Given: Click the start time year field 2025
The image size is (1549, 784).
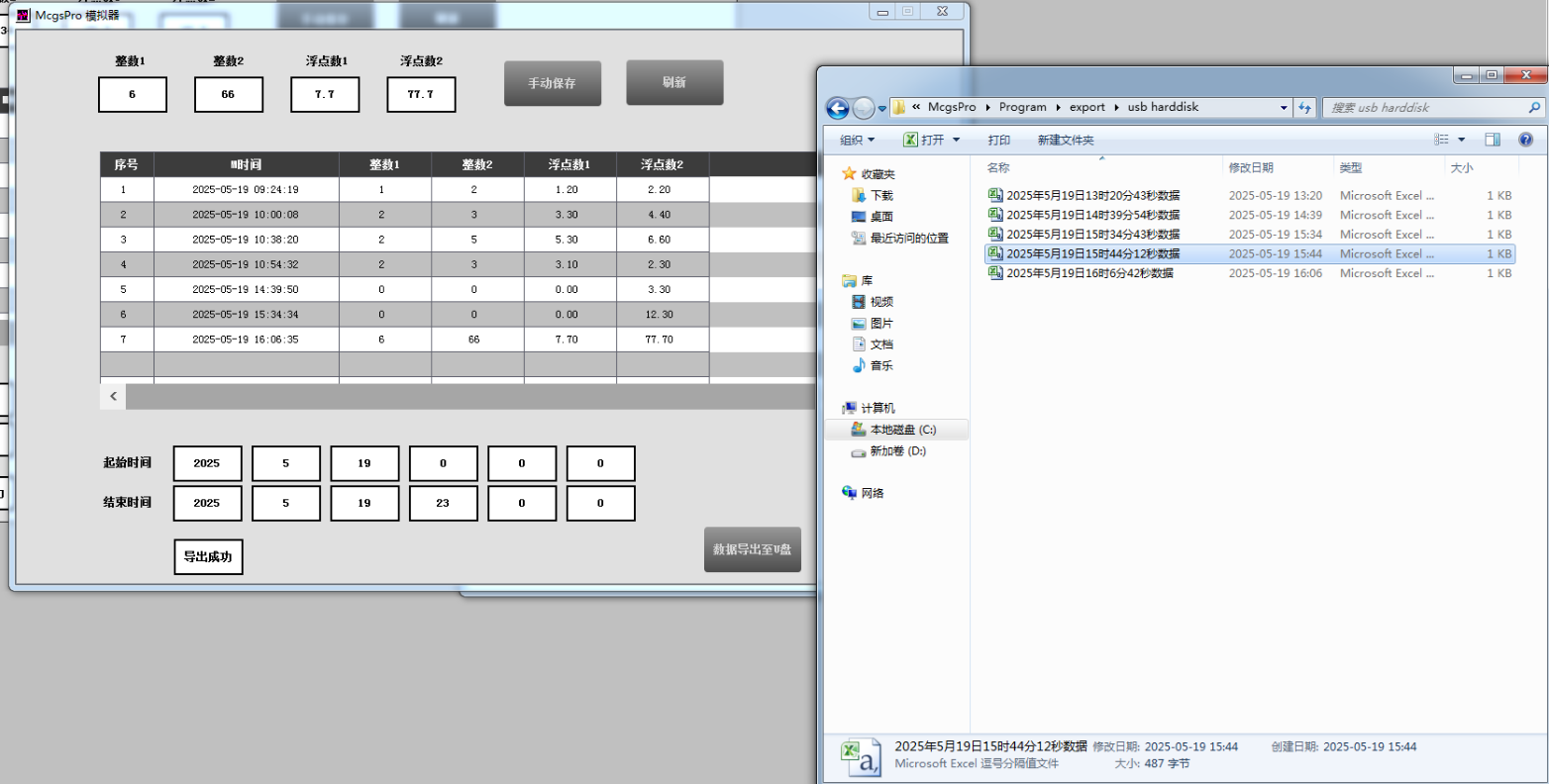Looking at the screenshot, I should 207,463.
